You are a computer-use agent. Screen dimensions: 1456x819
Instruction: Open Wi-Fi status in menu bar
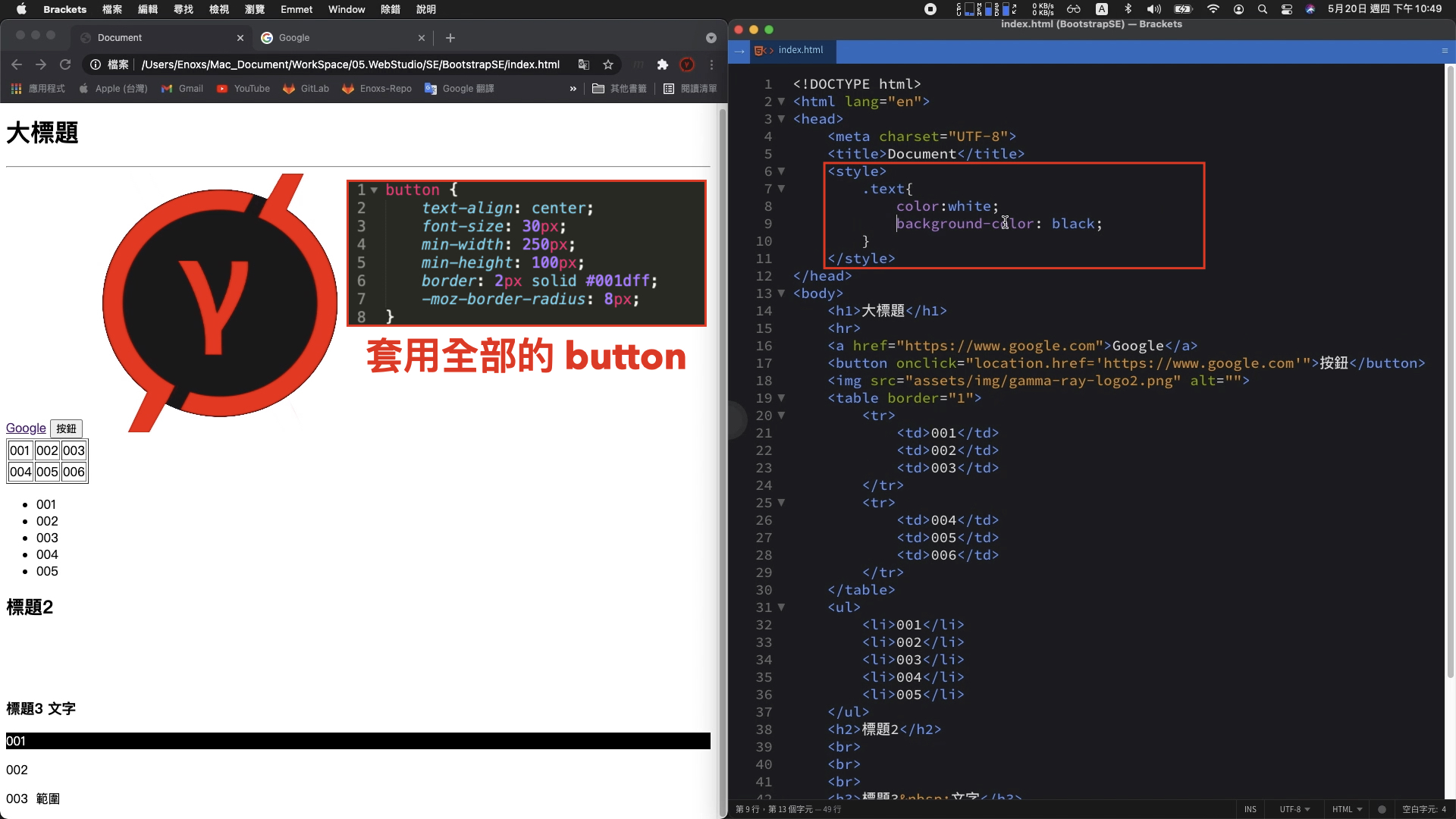(x=1213, y=9)
